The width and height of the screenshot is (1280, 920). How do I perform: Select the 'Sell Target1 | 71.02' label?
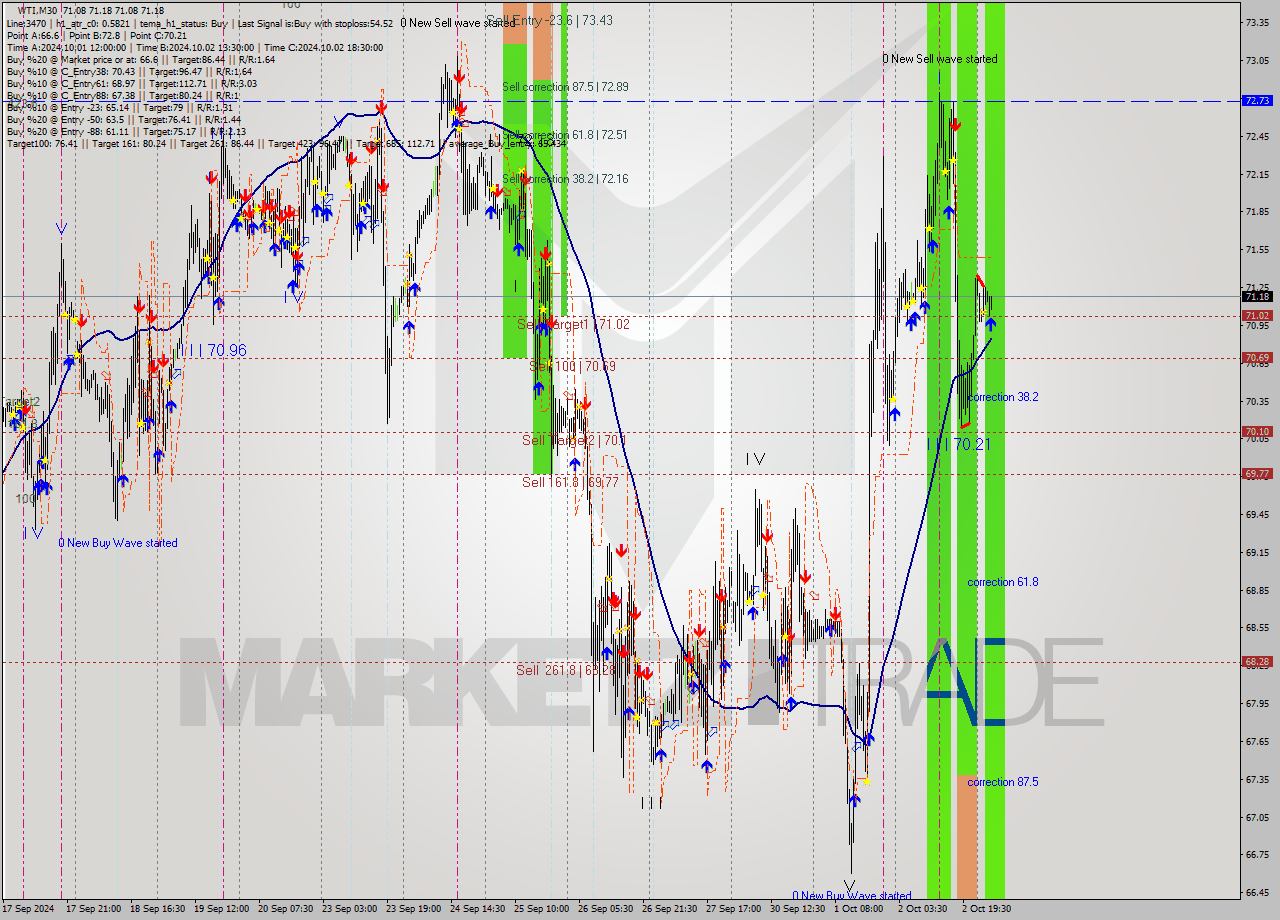tap(573, 324)
